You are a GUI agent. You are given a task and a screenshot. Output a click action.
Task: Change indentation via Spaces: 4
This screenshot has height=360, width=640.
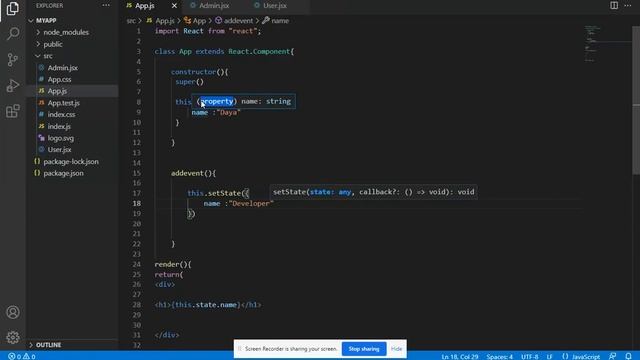[x=500, y=356]
